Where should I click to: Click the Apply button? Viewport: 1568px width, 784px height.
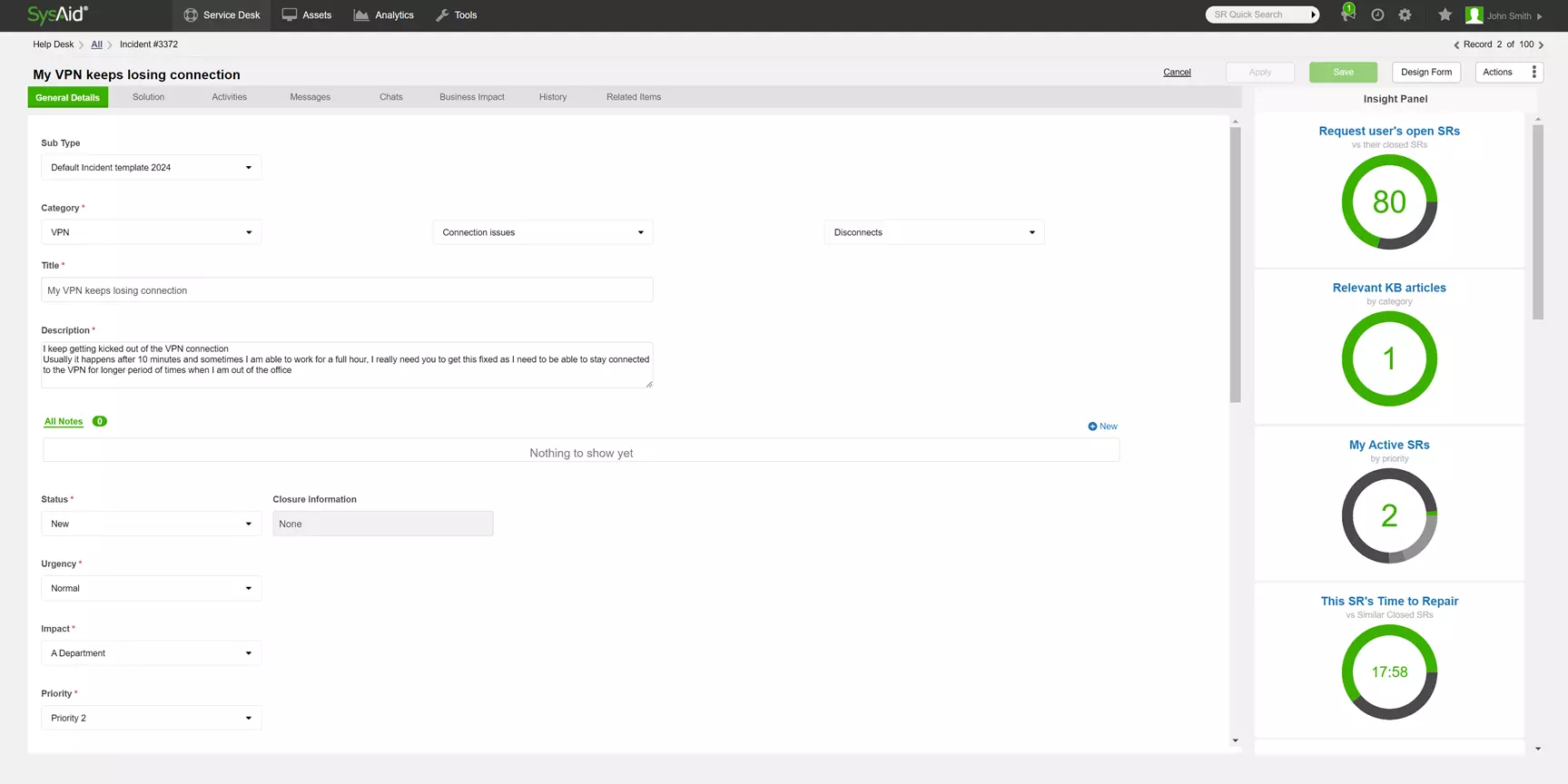(x=1260, y=73)
